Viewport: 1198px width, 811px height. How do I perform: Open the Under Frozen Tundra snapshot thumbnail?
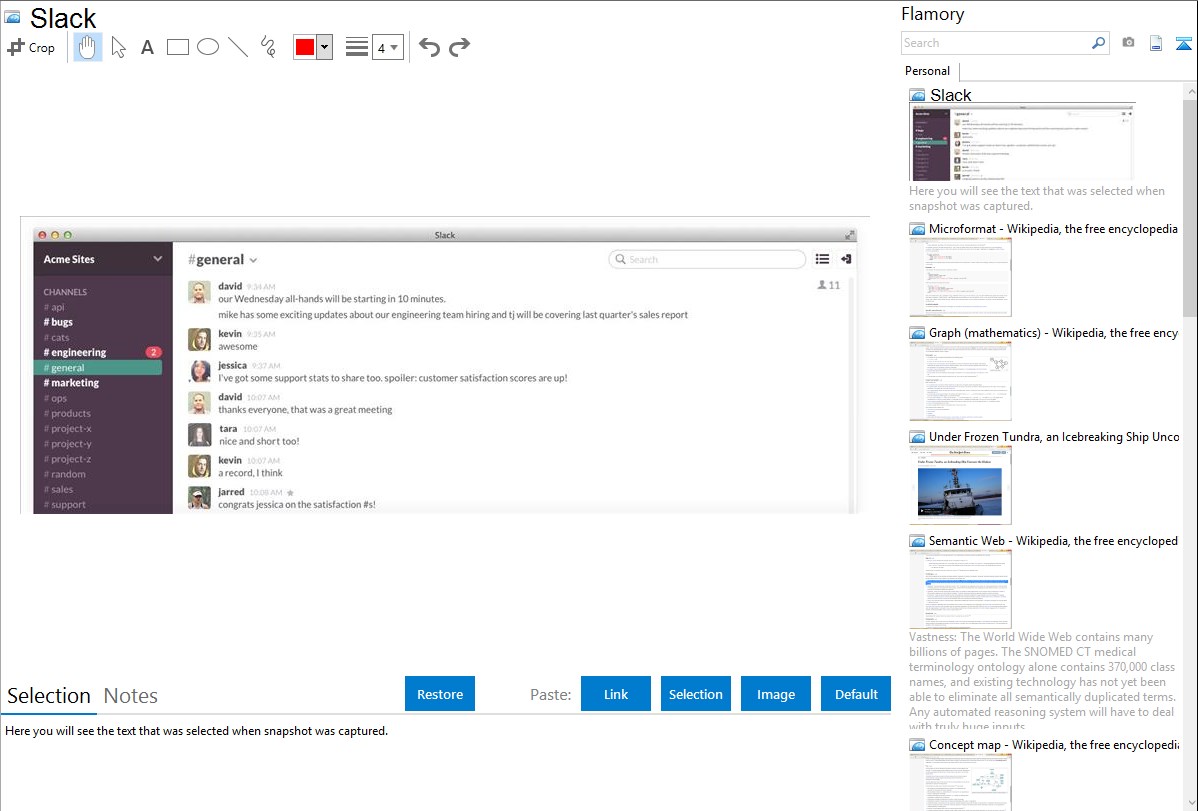pos(960,485)
